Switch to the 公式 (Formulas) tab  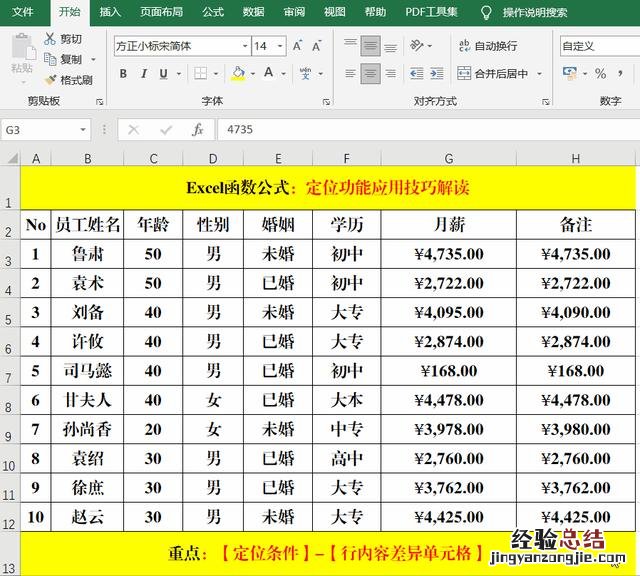coord(213,12)
